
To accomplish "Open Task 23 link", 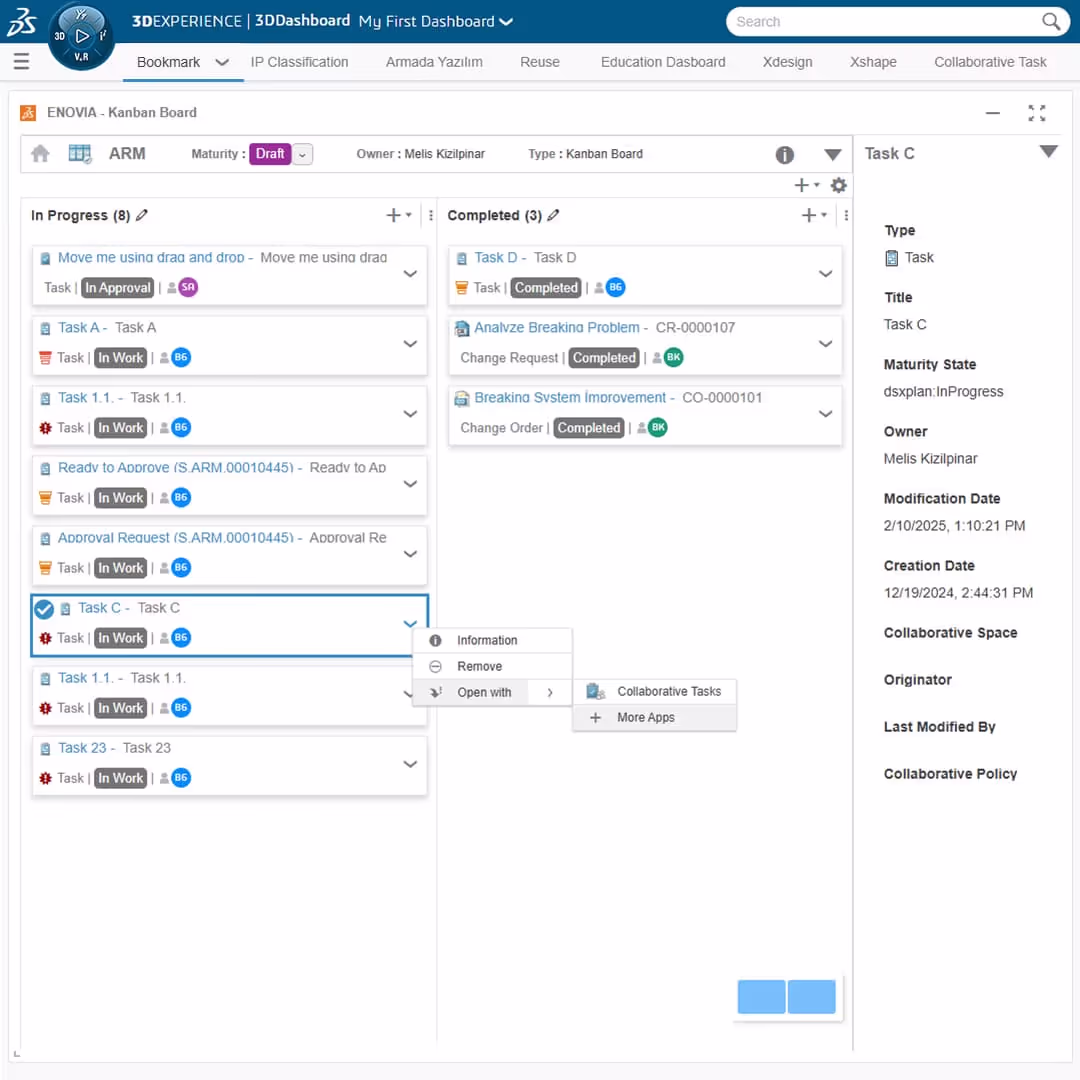I will pyautogui.click(x=82, y=748).
